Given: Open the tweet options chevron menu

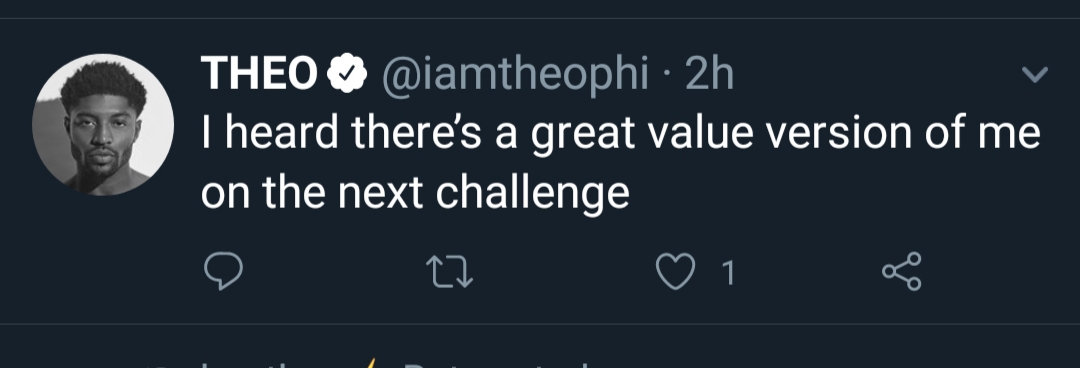Looking at the screenshot, I should click(1035, 74).
